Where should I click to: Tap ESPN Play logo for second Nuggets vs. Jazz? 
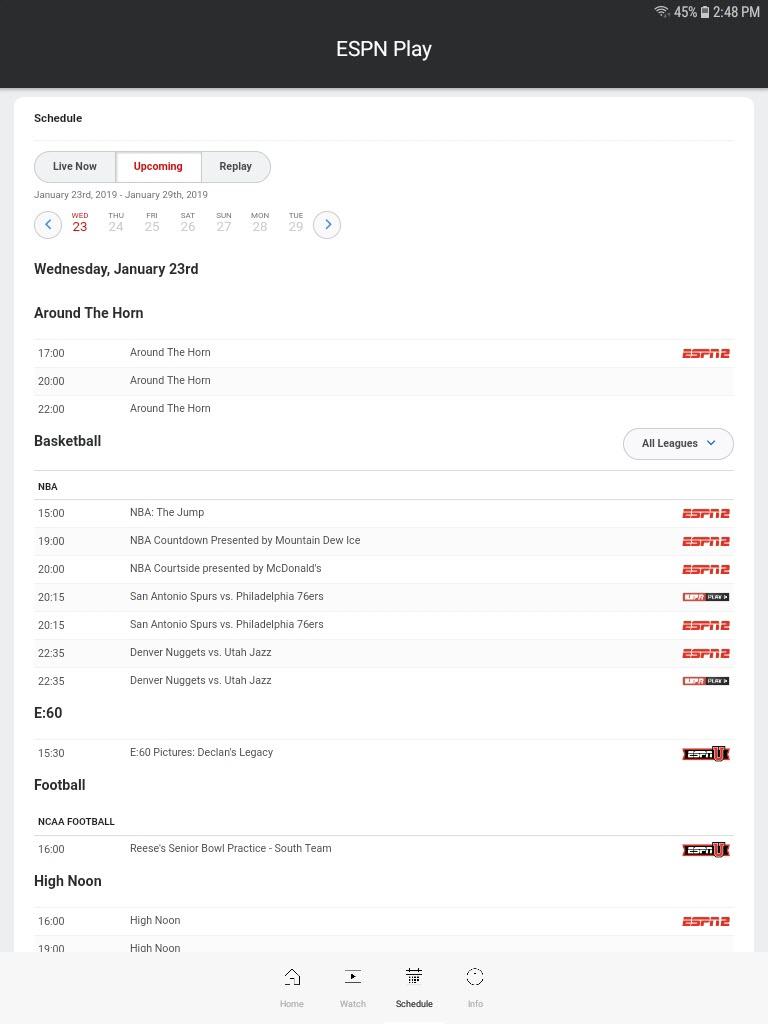[x=705, y=681]
